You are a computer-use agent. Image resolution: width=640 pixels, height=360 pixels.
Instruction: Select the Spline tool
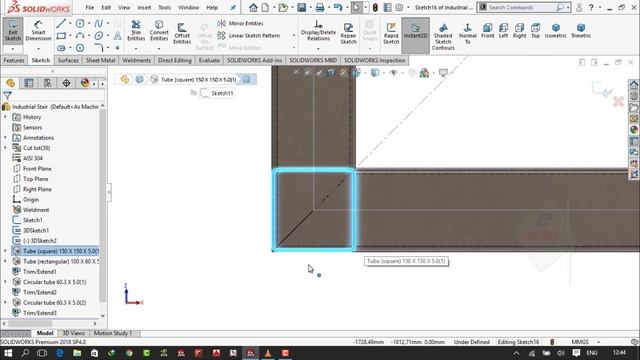(x=98, y=24)
